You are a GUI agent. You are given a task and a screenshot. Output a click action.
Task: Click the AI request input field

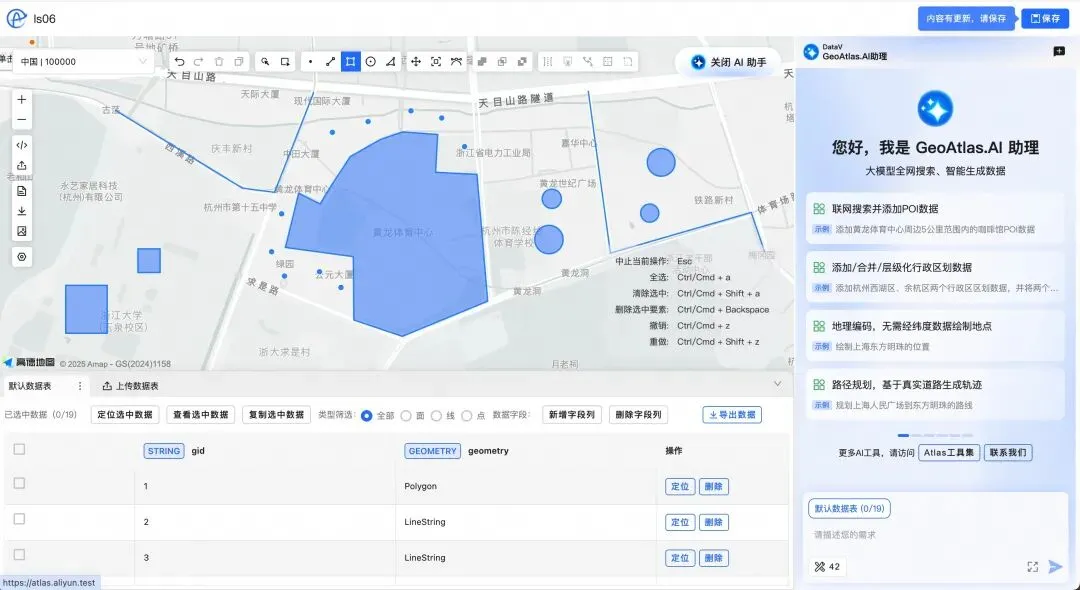coord(935,535)
